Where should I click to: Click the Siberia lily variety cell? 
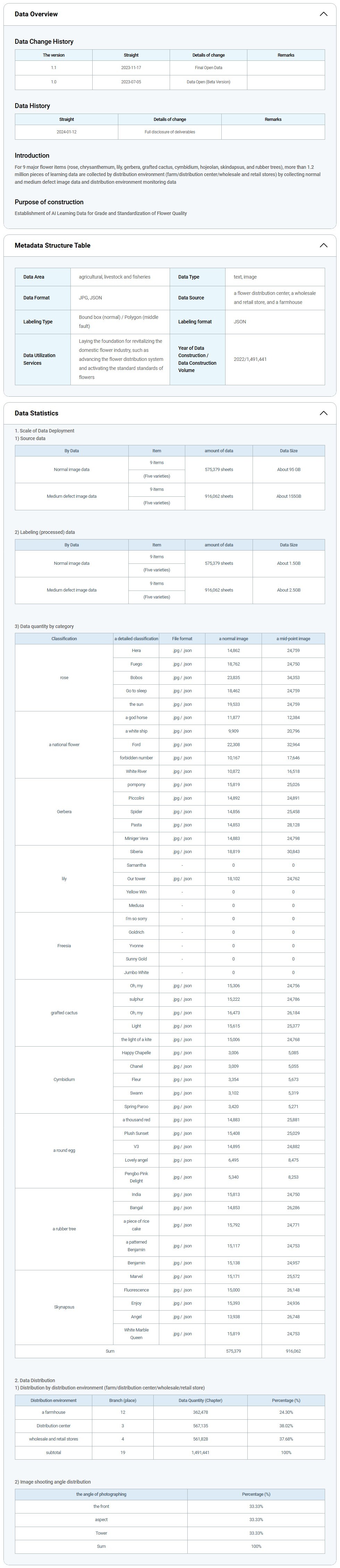tap(136, 852)
